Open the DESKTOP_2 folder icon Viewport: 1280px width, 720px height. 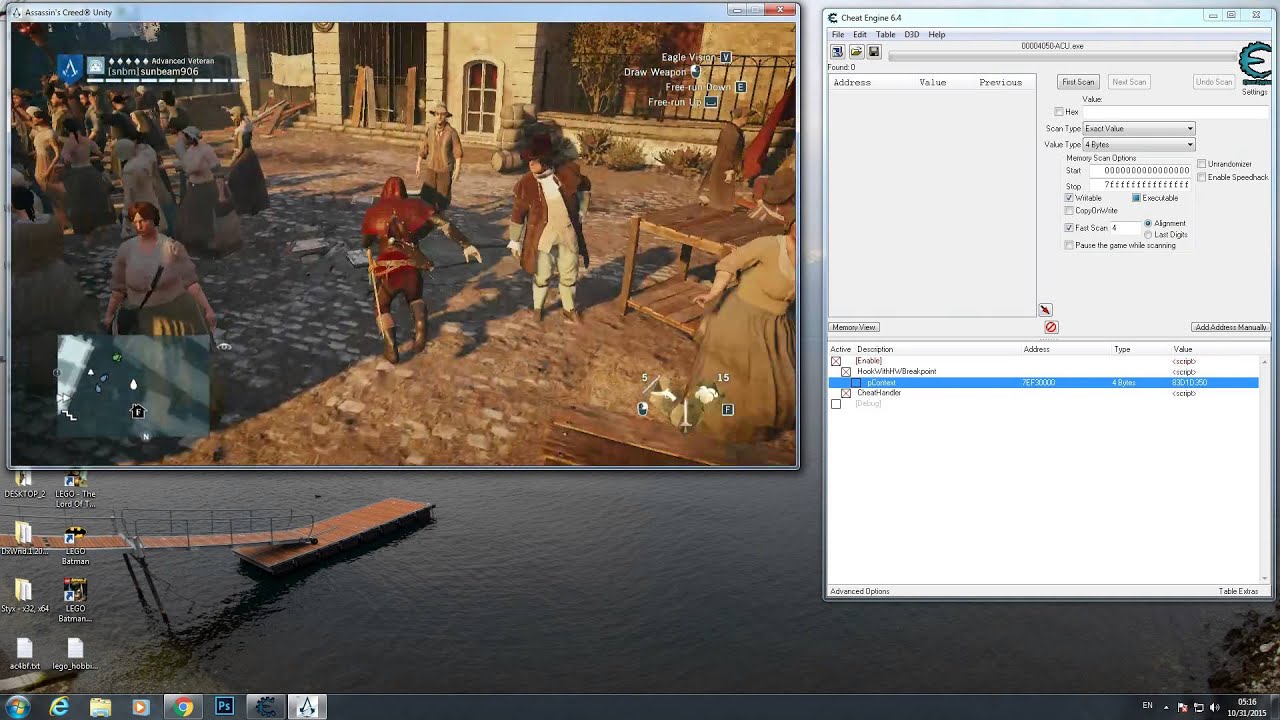click(x=24, y=484)
